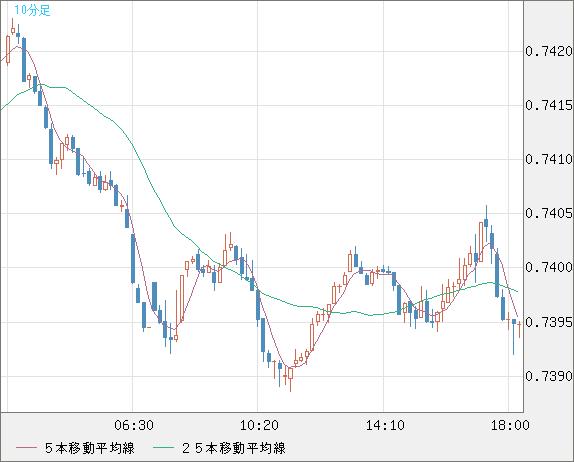Click the 0.7405 price axis label

point(549,213)
